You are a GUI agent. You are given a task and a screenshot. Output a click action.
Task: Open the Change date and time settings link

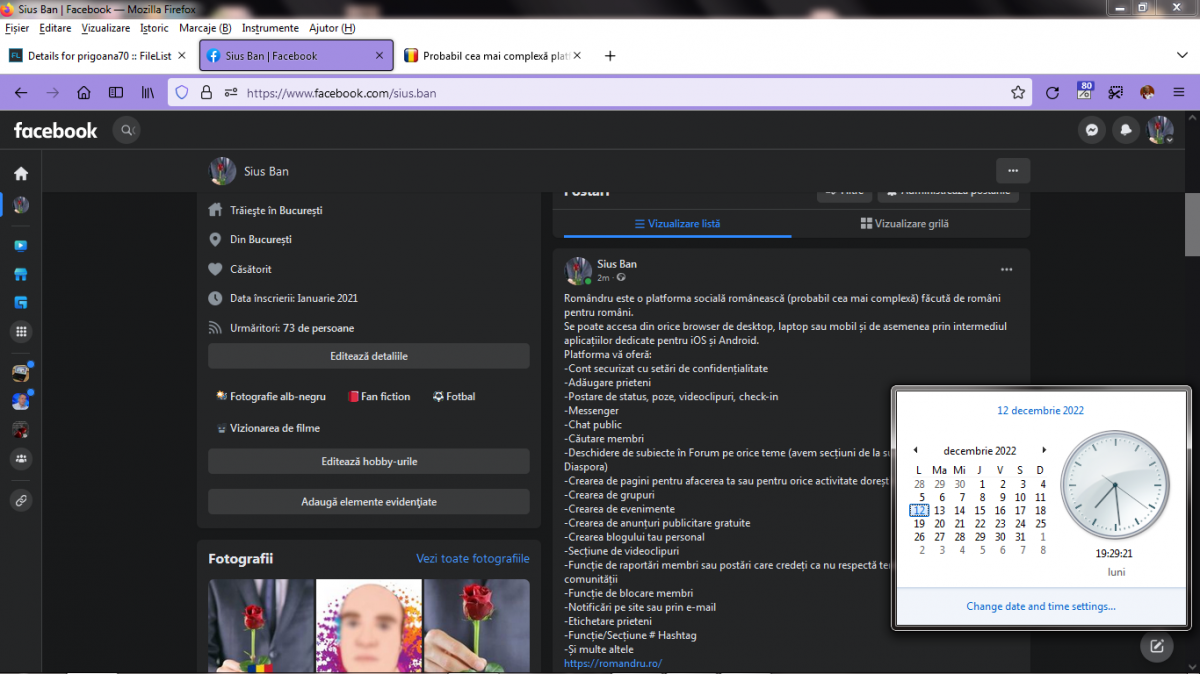(x=1041, y=606)
